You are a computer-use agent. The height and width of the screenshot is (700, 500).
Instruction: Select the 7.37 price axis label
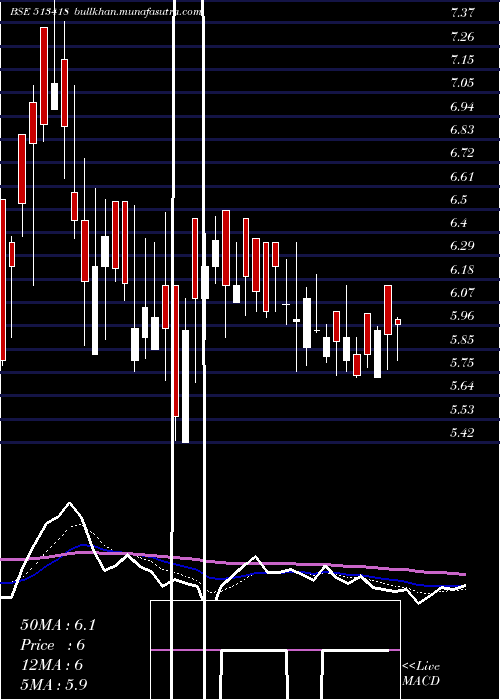click(x=462, y=13)
